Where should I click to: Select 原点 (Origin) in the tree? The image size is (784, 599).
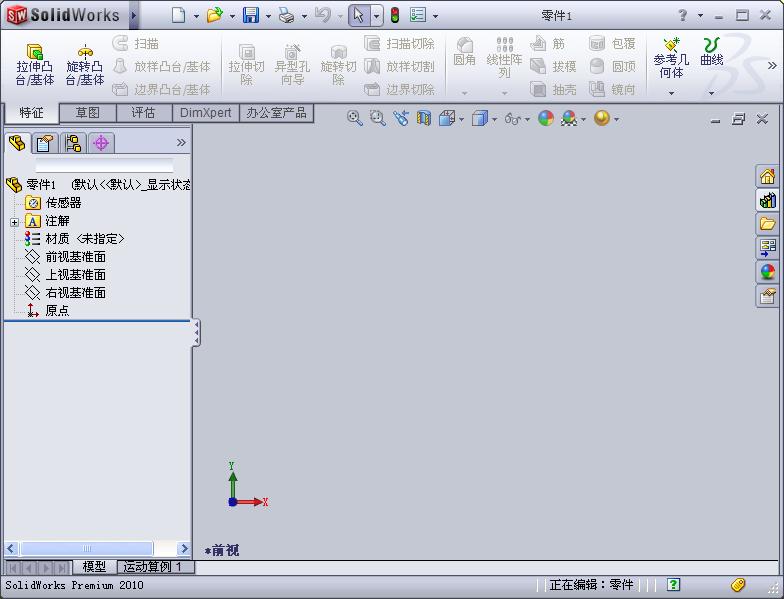click(57, 310)
